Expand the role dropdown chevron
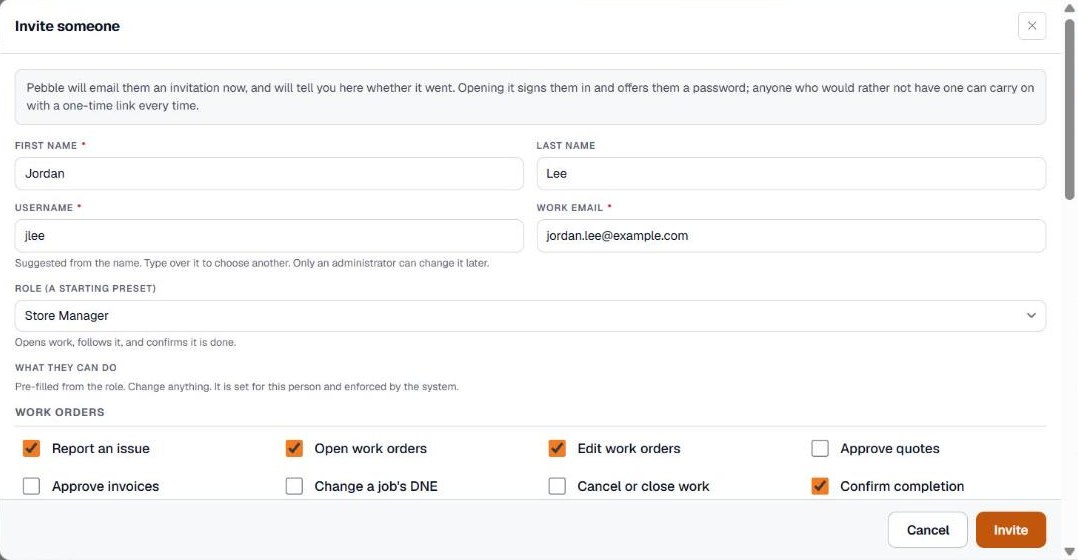 point(1031,315)
